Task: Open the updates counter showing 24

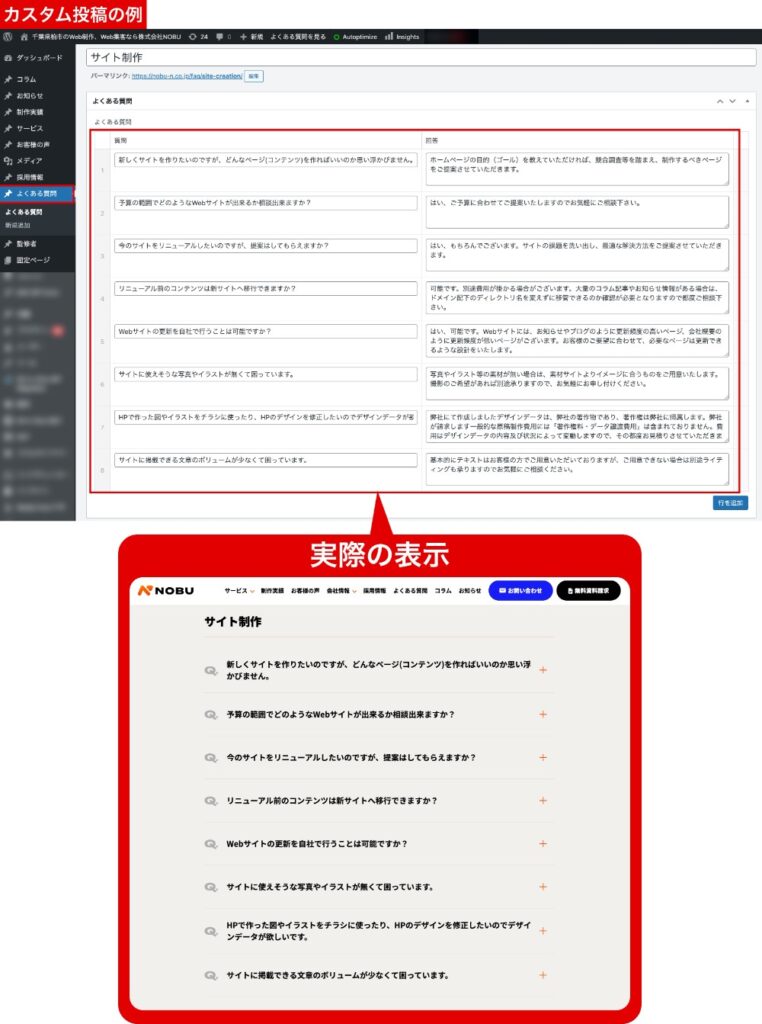Action: [198, 37]
